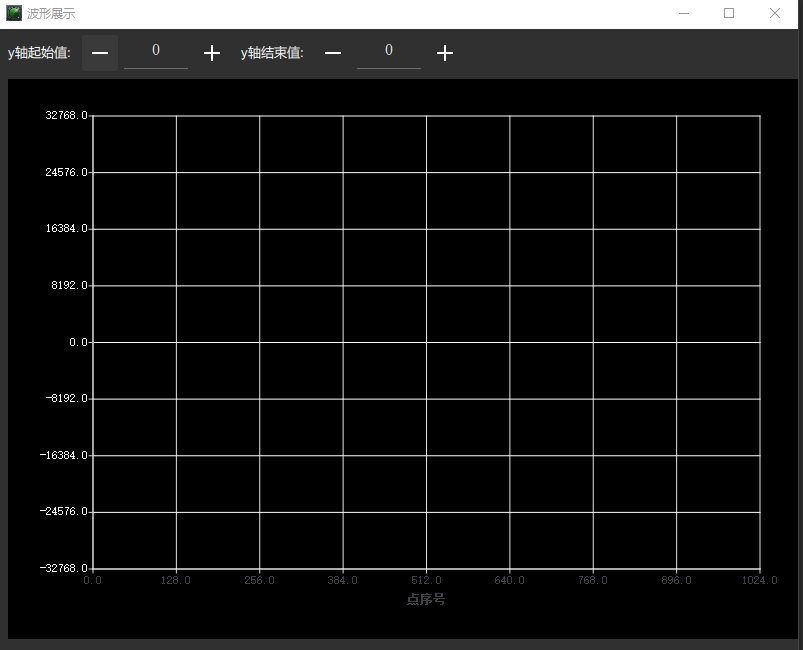This screenshot has width=803, height=650.
Task: Click the 点序号 axis label
Action: coord(424,597)
